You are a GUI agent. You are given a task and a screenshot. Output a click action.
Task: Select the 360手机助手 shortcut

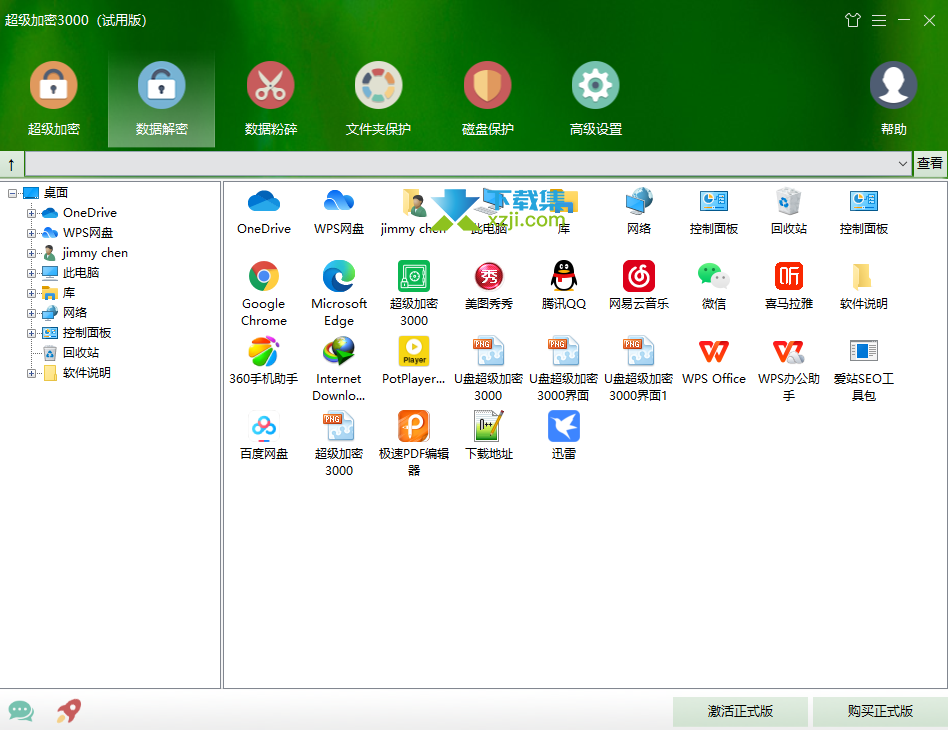pos(264,362)
